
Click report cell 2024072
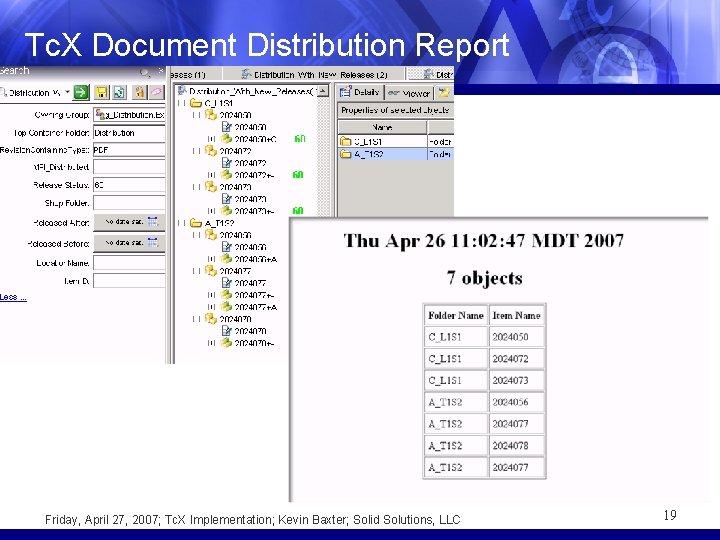point(516,359)
